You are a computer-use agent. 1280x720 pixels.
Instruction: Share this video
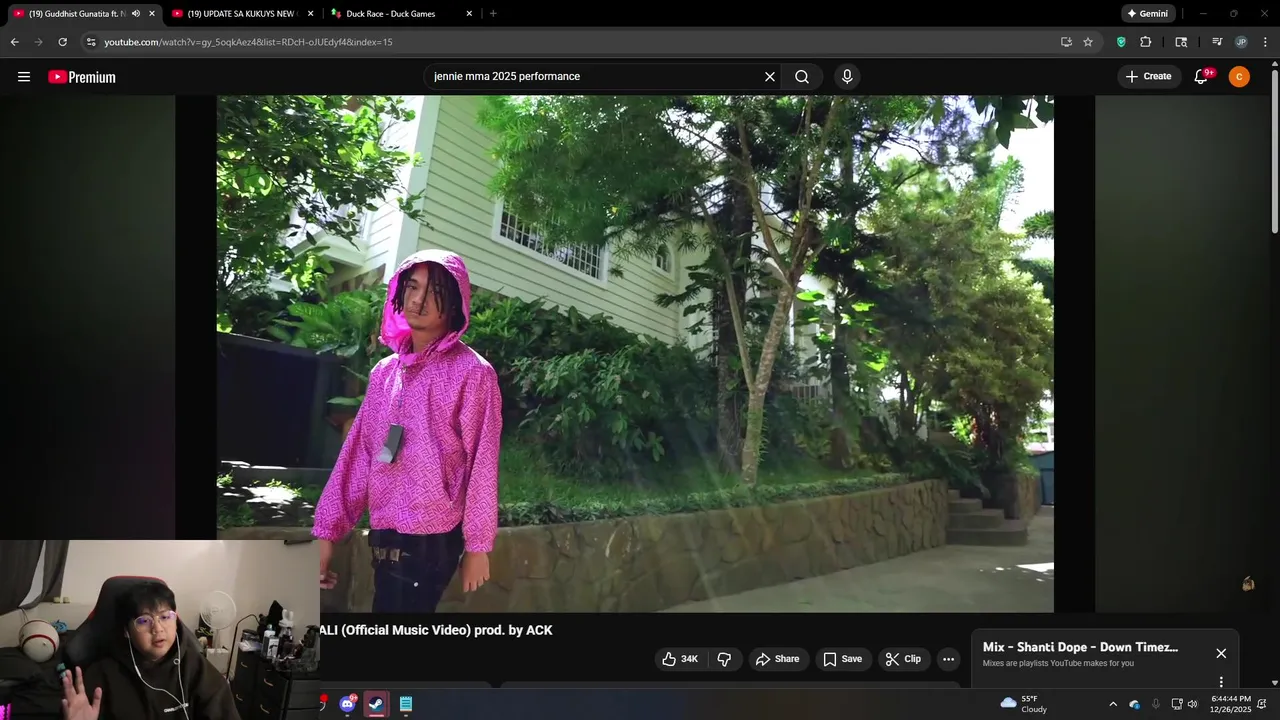point(777,659)
